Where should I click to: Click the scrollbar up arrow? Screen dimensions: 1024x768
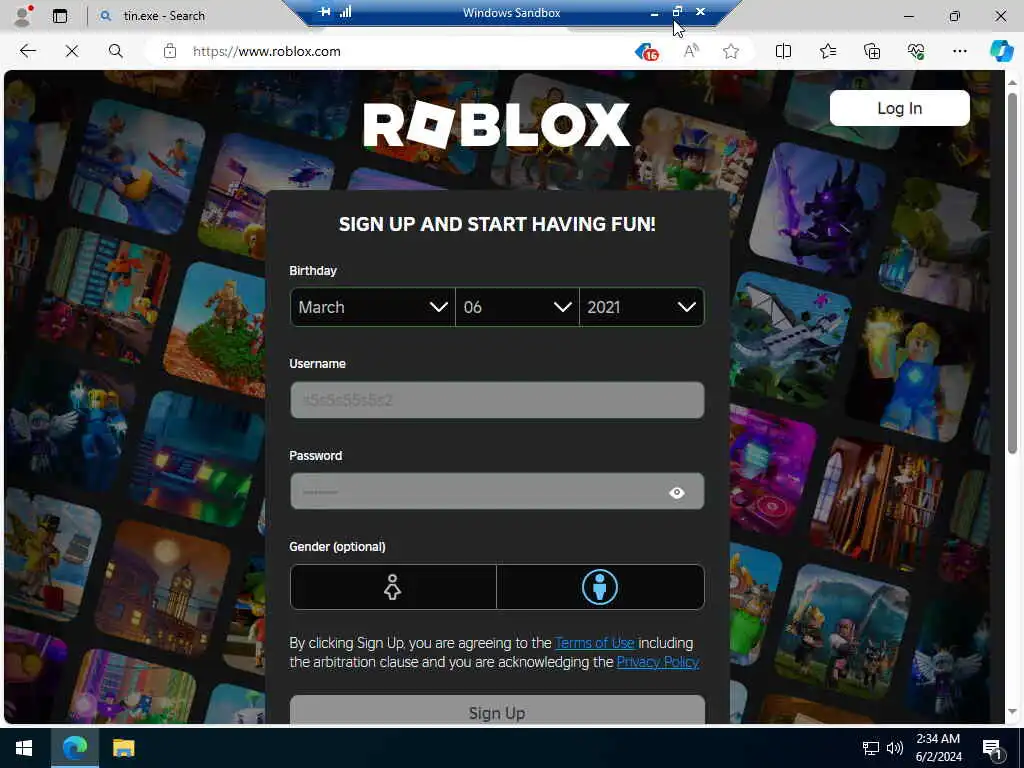1012,83
